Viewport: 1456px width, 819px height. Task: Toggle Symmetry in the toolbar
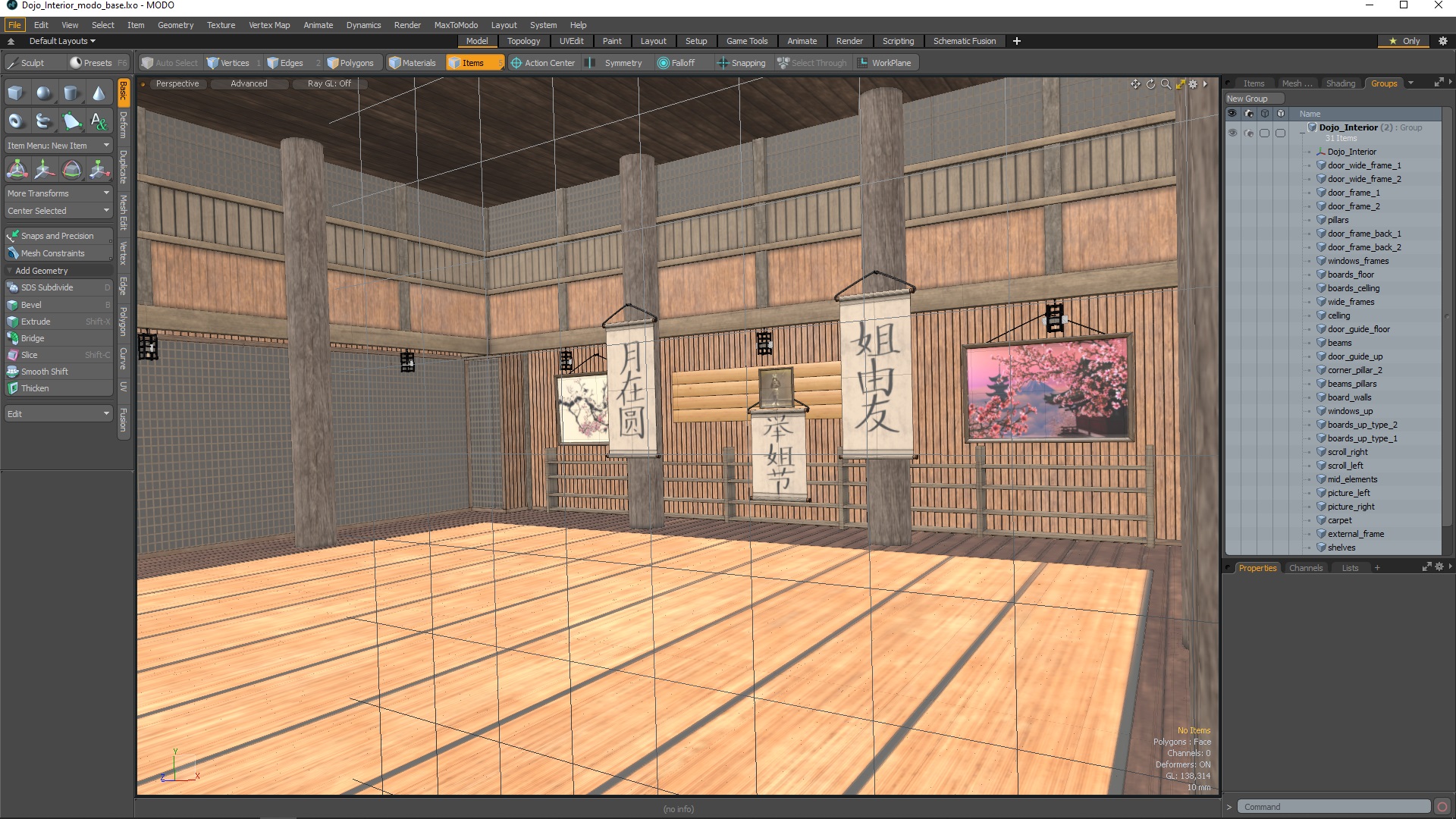tap(623, 63)
